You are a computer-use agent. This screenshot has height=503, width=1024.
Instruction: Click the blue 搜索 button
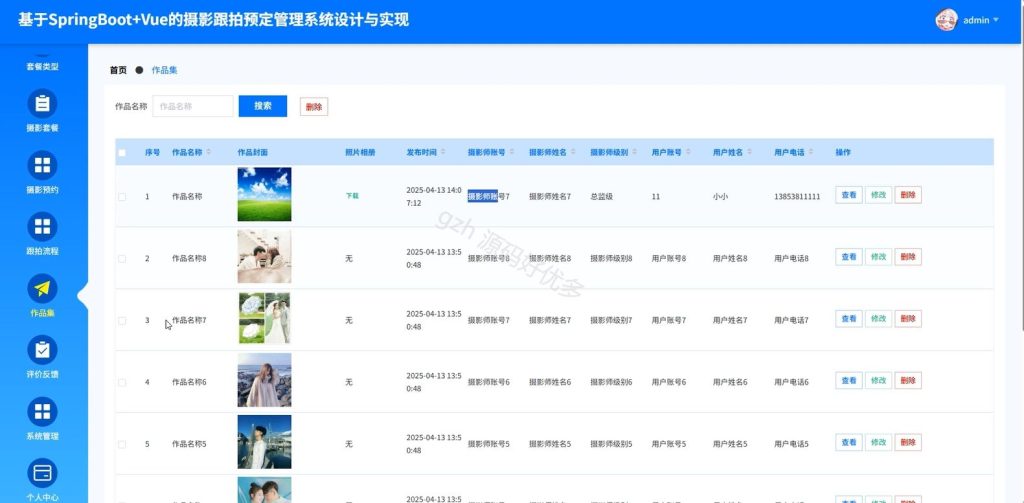(263, 106)
